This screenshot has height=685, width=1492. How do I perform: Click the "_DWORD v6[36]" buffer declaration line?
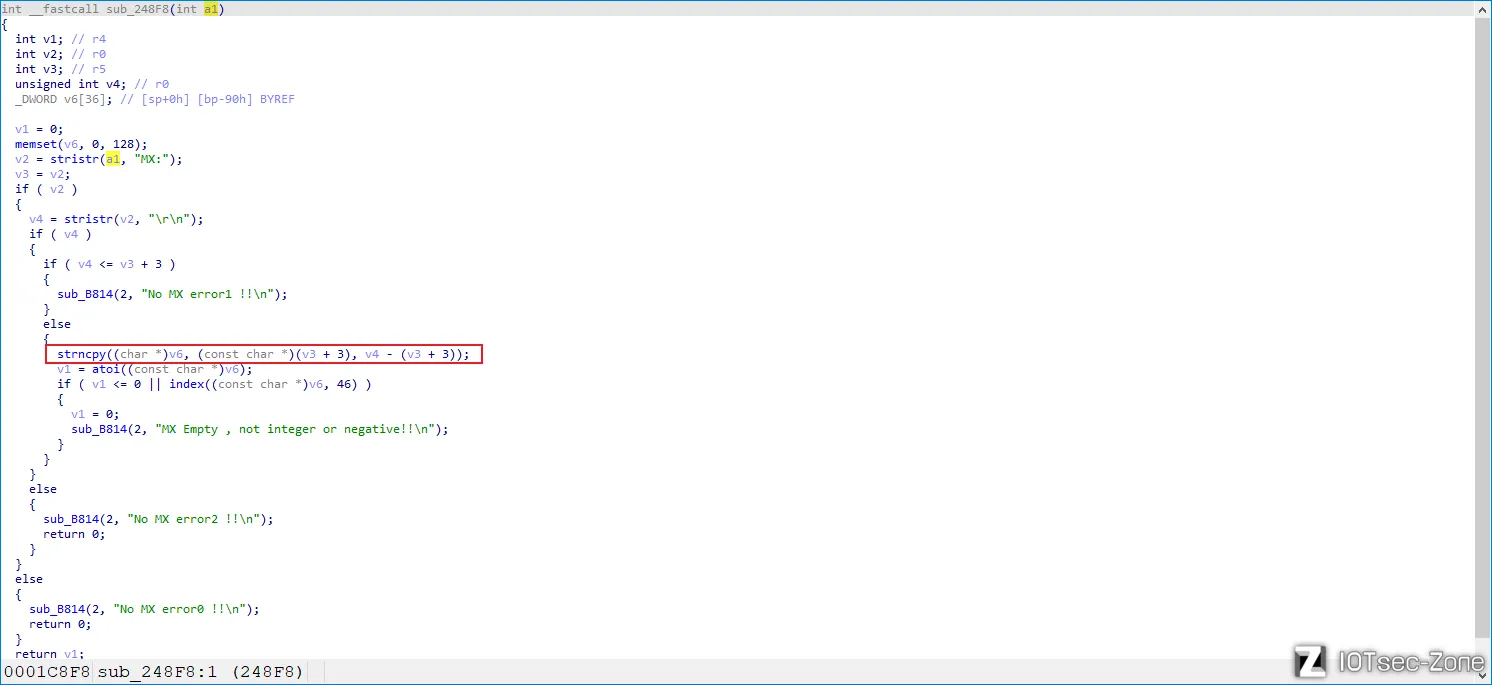point(155,99)
